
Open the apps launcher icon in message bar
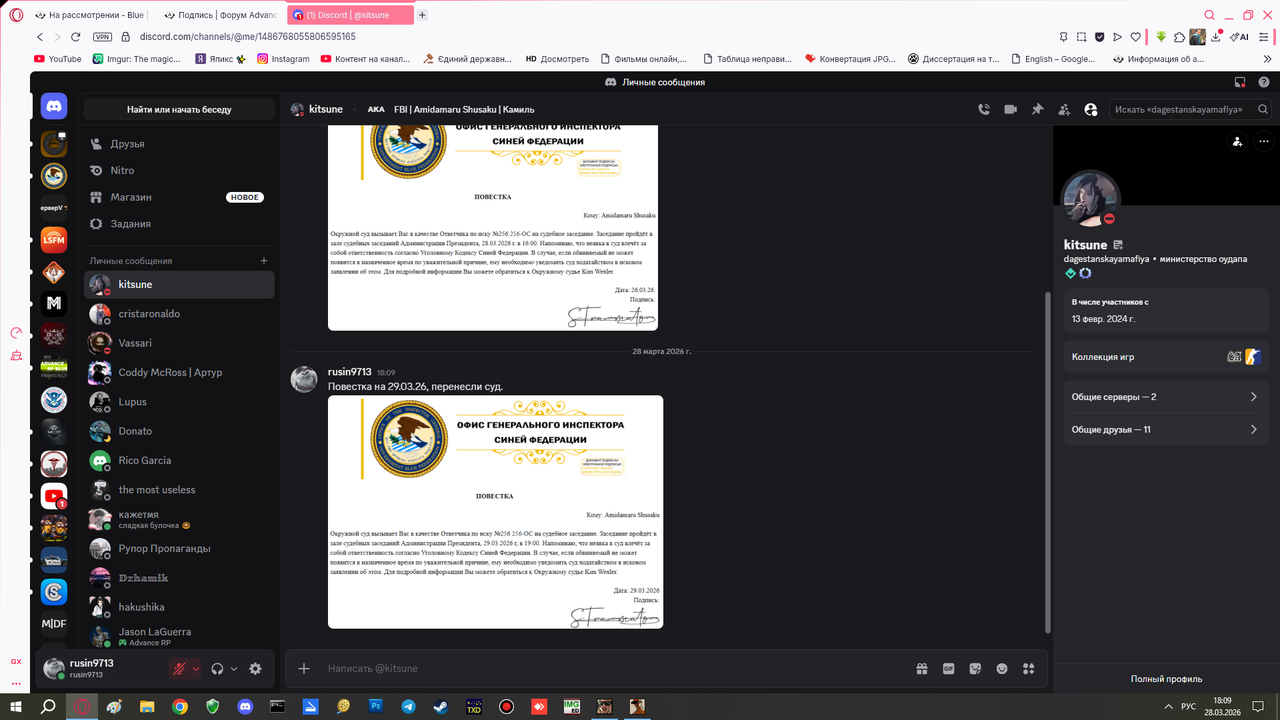[1029, 668]
